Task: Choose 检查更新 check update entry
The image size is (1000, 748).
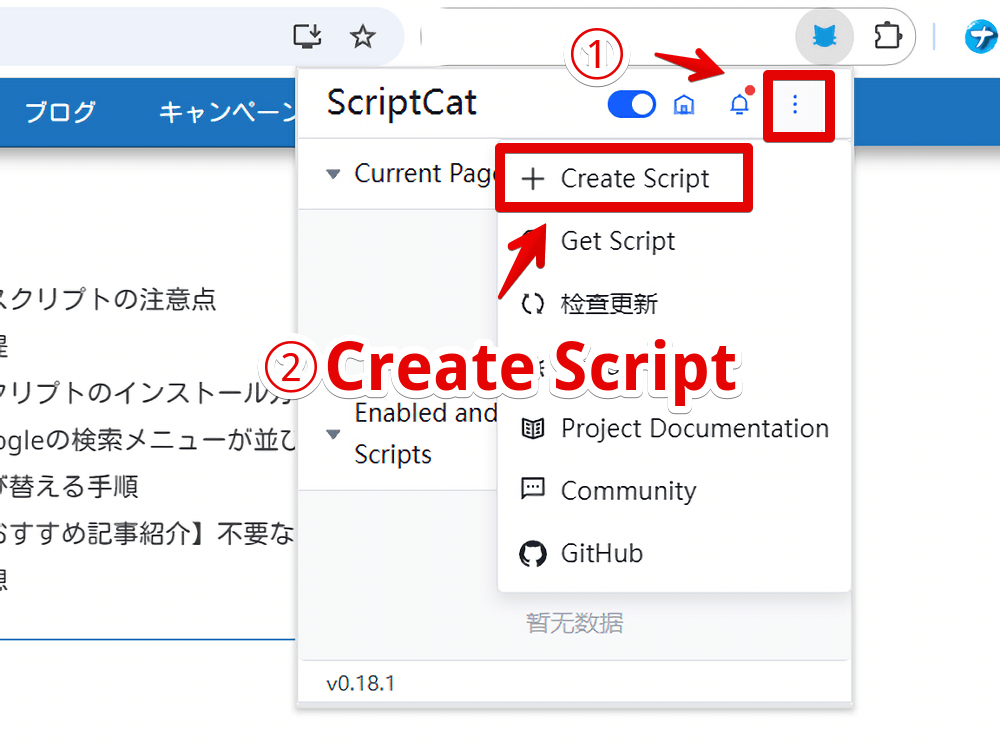Action: [673, 304]
